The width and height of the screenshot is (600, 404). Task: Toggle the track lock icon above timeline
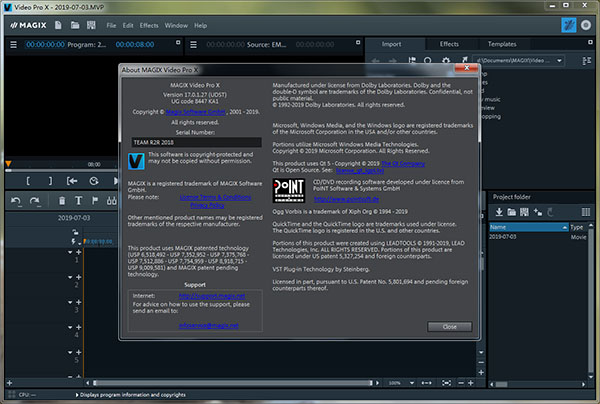(75, 232)
